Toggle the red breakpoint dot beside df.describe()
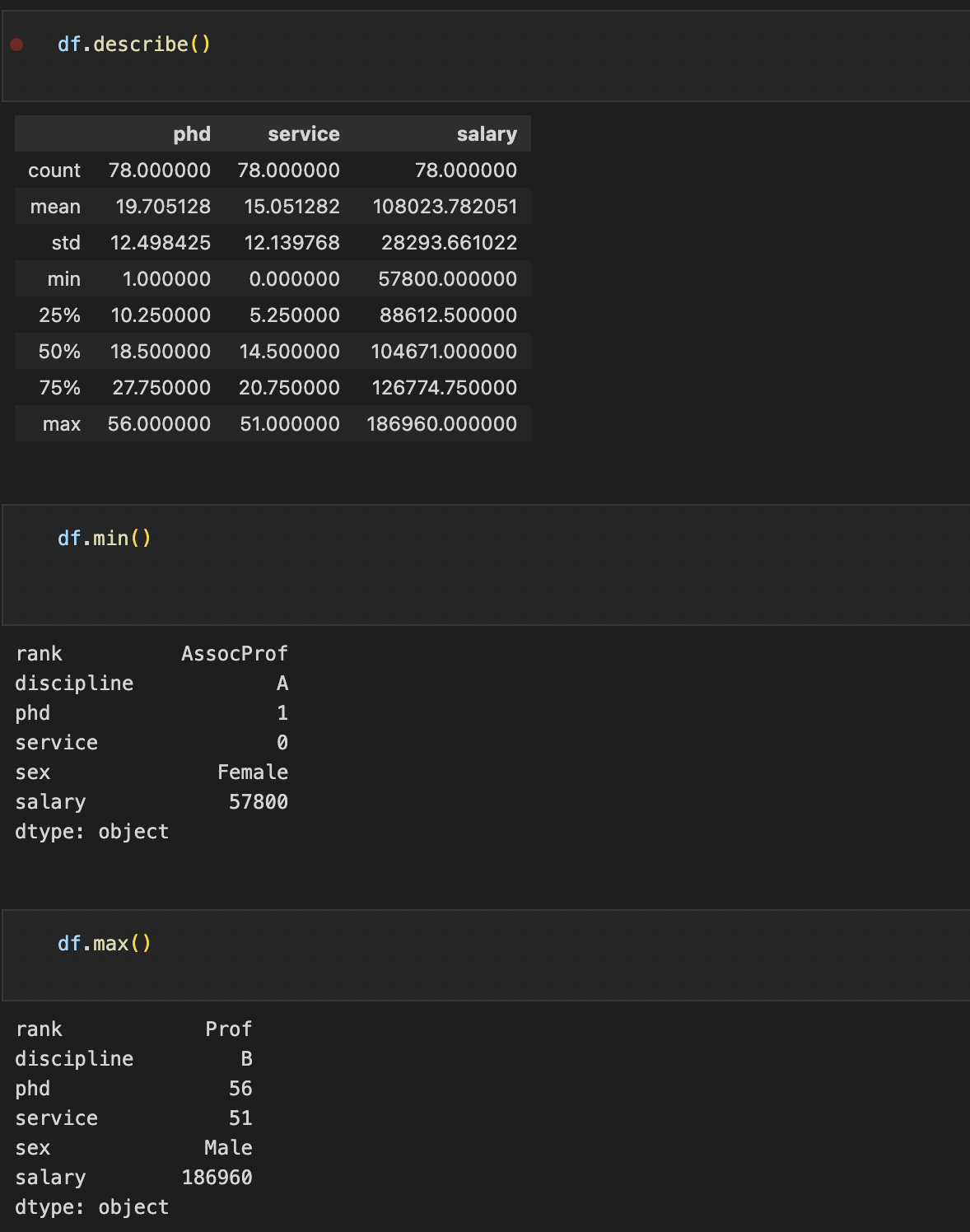Image resolution: width=970 pixels, height=1232 pixels. (16, 44)
